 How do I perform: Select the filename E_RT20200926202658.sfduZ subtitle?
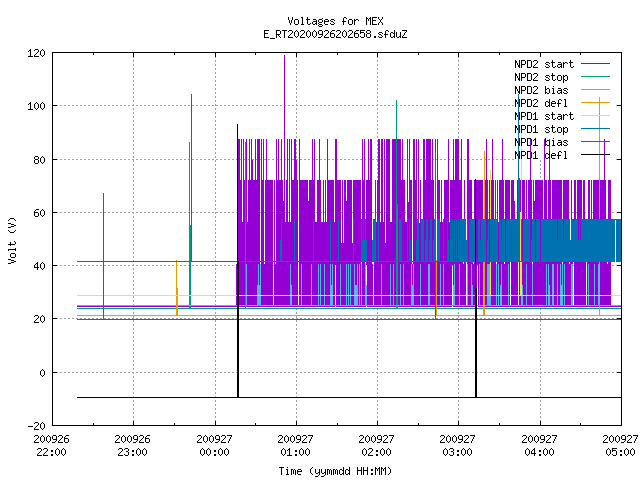[335, 34]
